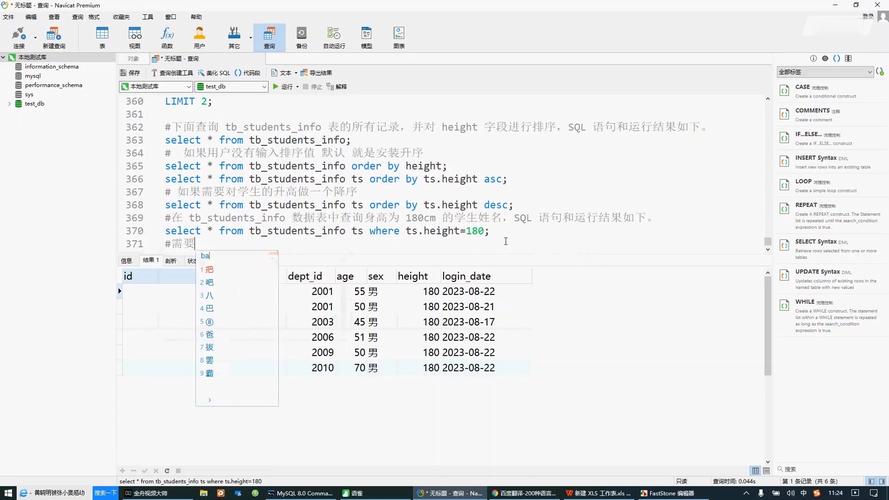Open the 模型 (Model) toolbar icon

coord(367,37)
